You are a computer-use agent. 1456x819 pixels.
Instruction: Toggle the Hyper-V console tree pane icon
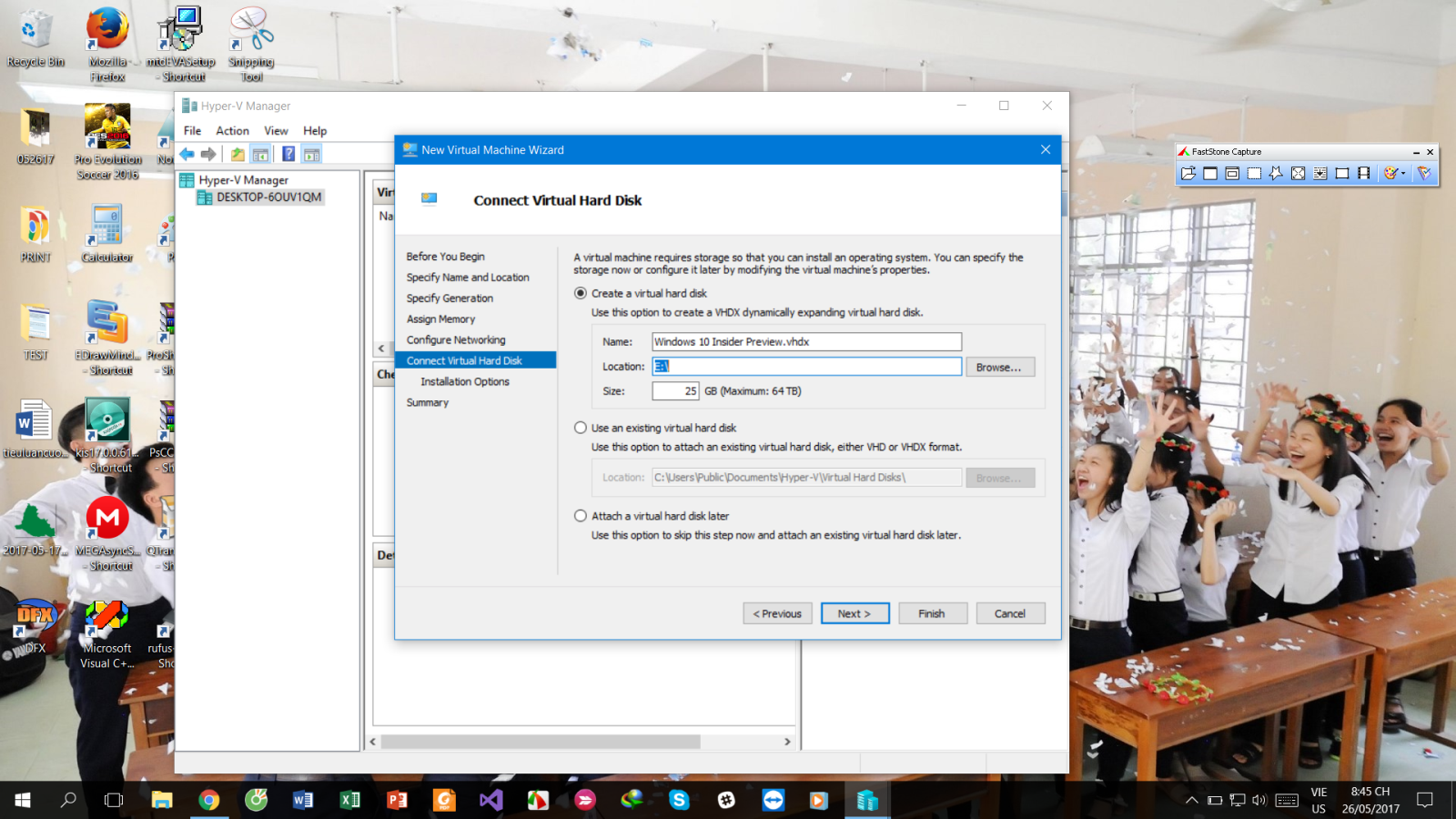point(260,152)
